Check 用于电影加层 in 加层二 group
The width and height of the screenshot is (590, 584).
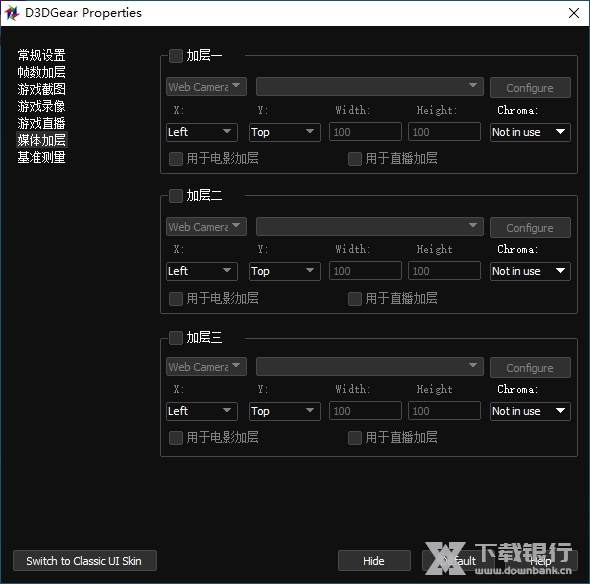[176, 299]
